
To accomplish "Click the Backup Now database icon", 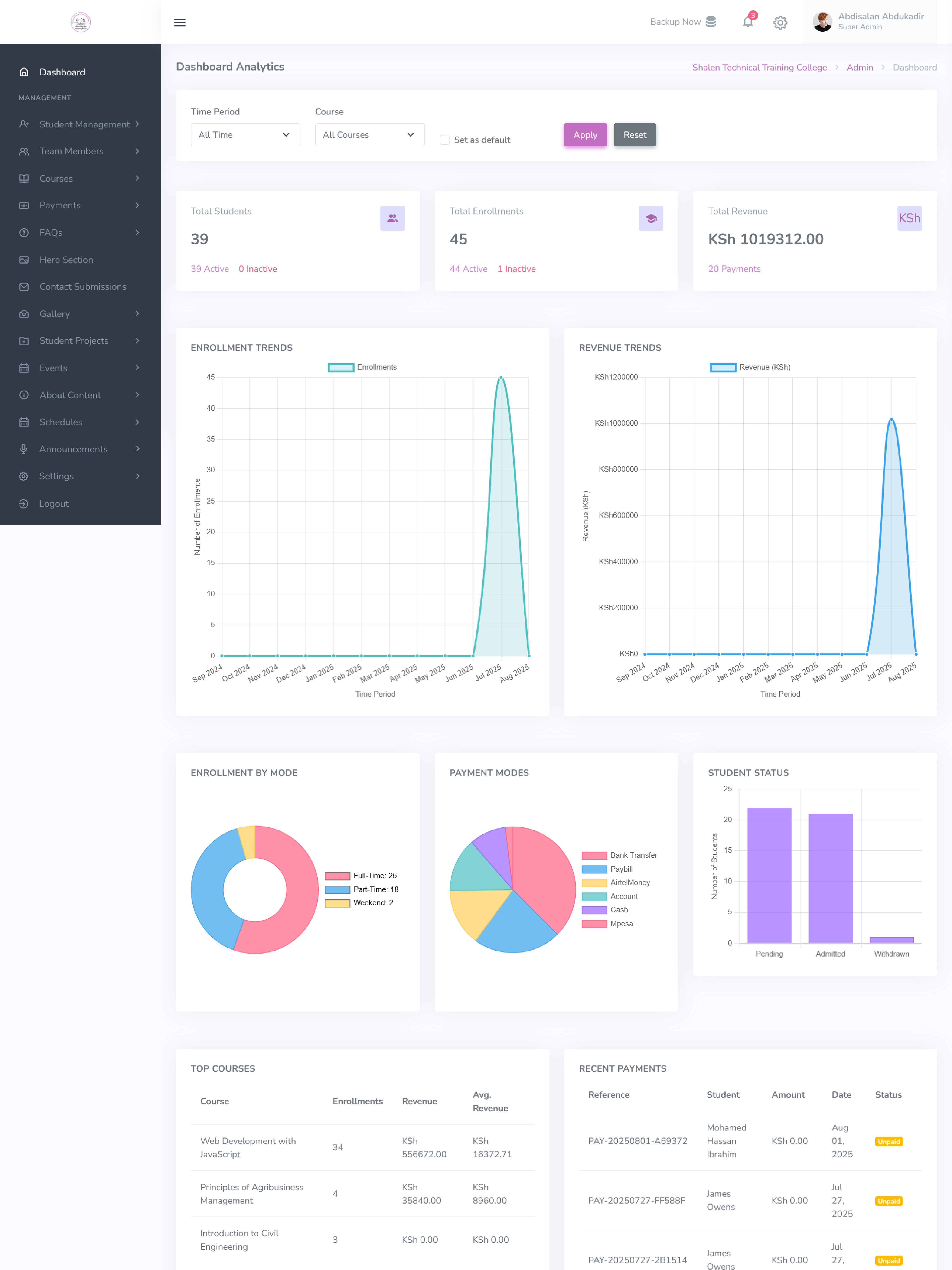I will click(711, 22).
